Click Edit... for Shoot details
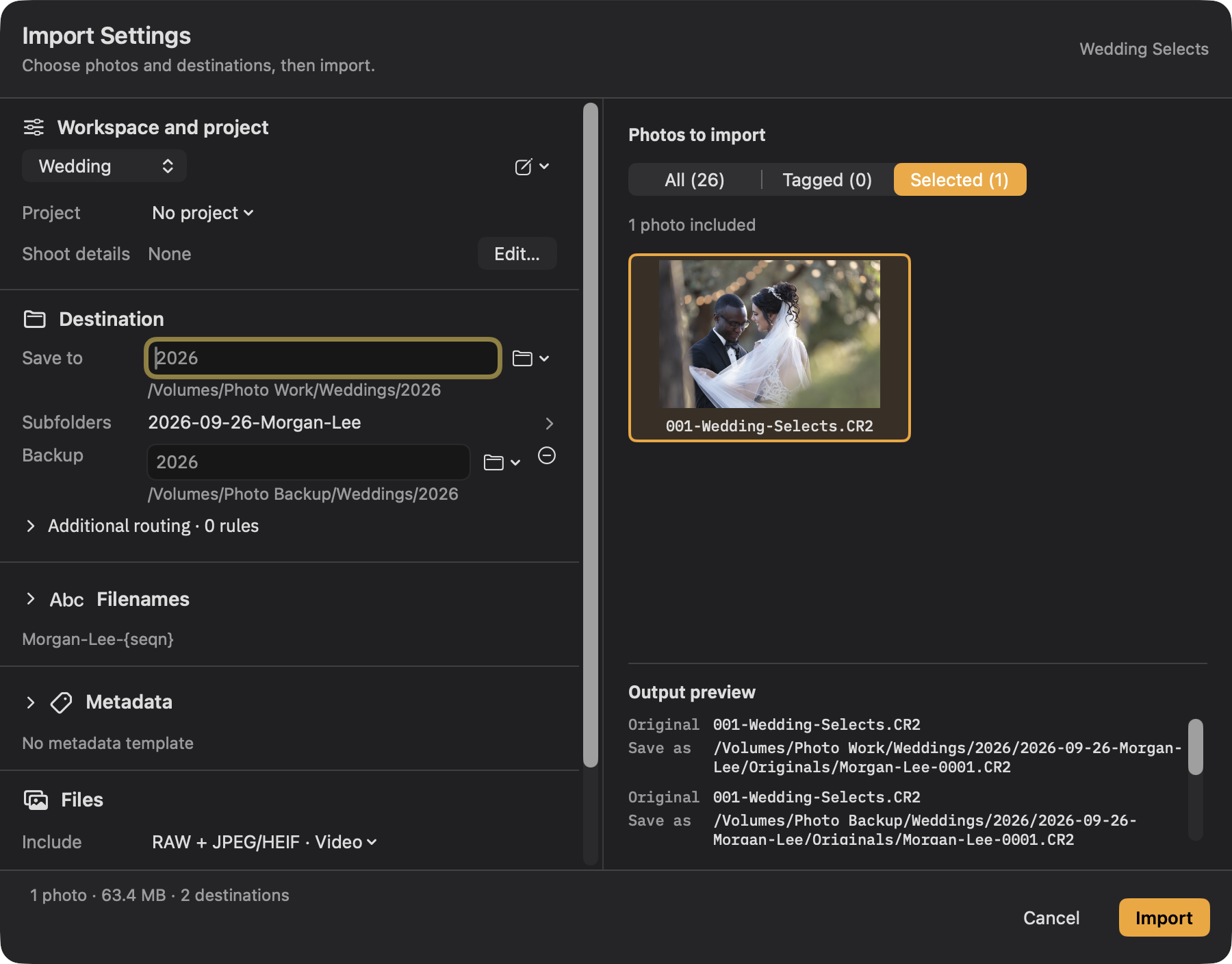The width and height of the screenshot is (1232, 964). (517, 254)
